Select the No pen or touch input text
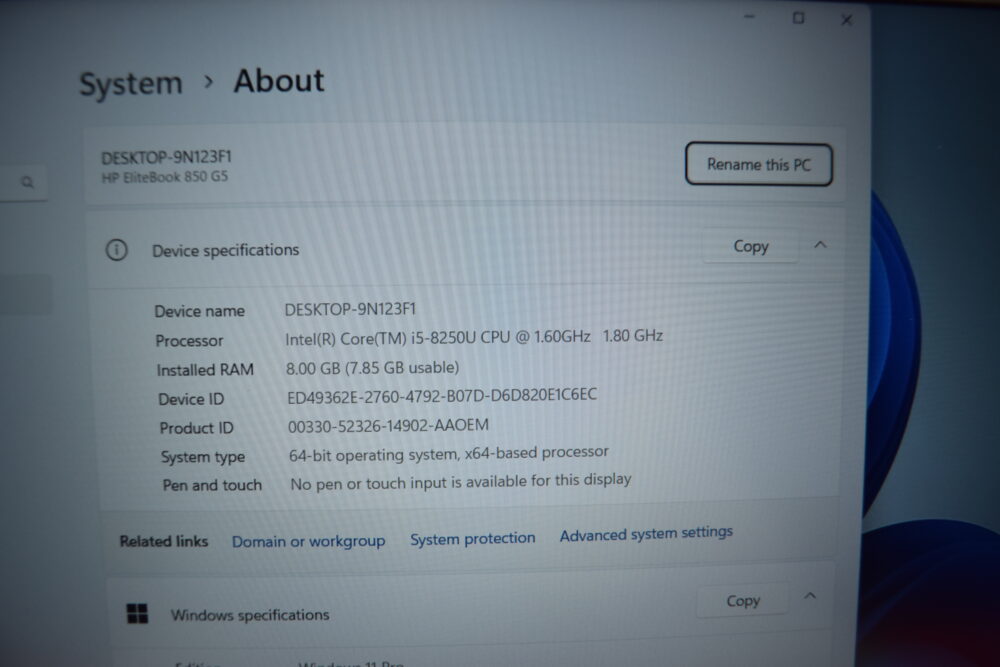Image resolution: width=1000 pixels, height=667 pixels. (x=460, y=481)
